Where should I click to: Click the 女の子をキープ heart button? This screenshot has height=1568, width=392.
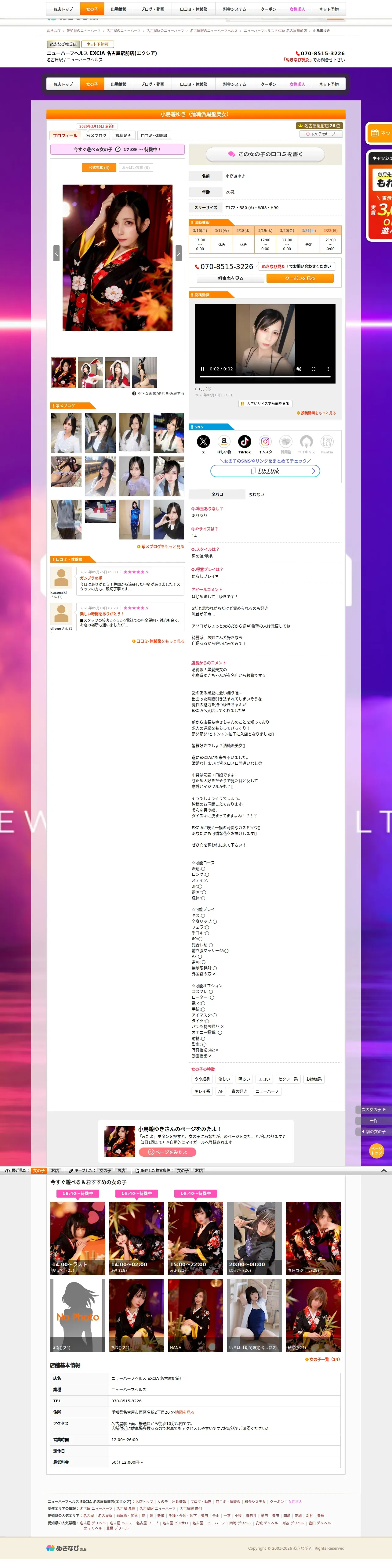321,134
